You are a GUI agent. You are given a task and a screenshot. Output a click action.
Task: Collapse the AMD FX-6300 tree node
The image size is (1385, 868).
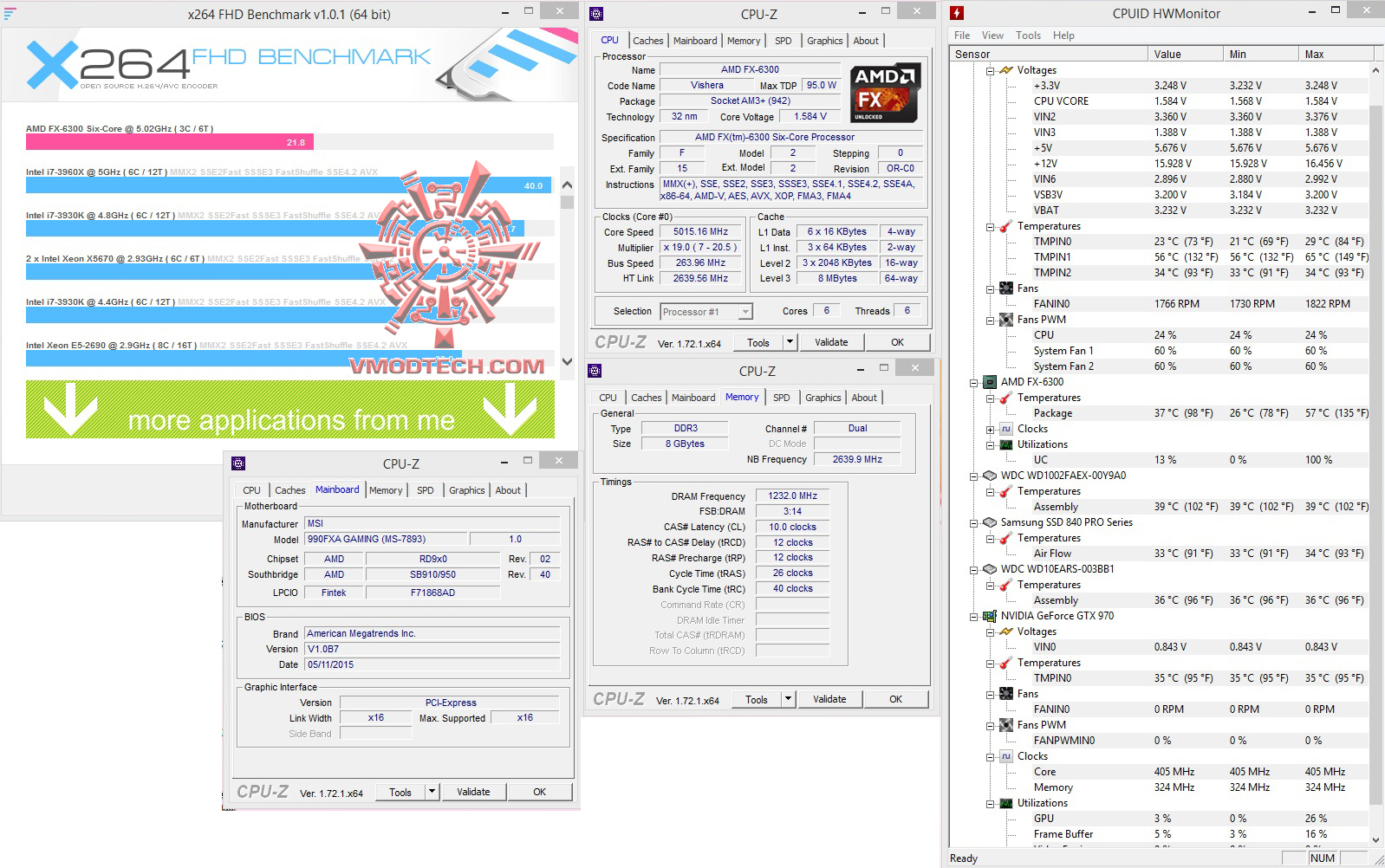[x=973, y=382]
